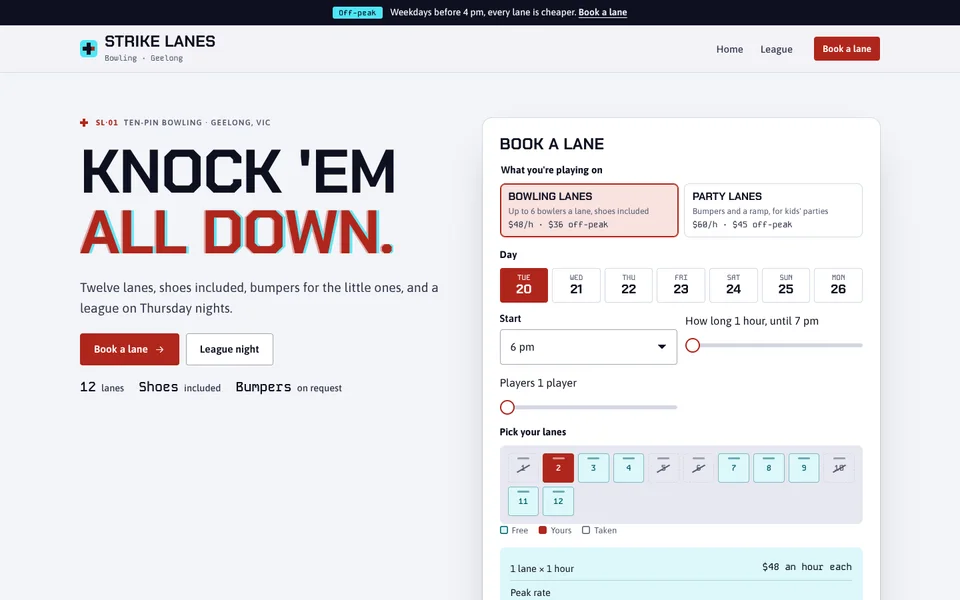
Task: Click the red plus icon beside SL-01
Action: 84,122
